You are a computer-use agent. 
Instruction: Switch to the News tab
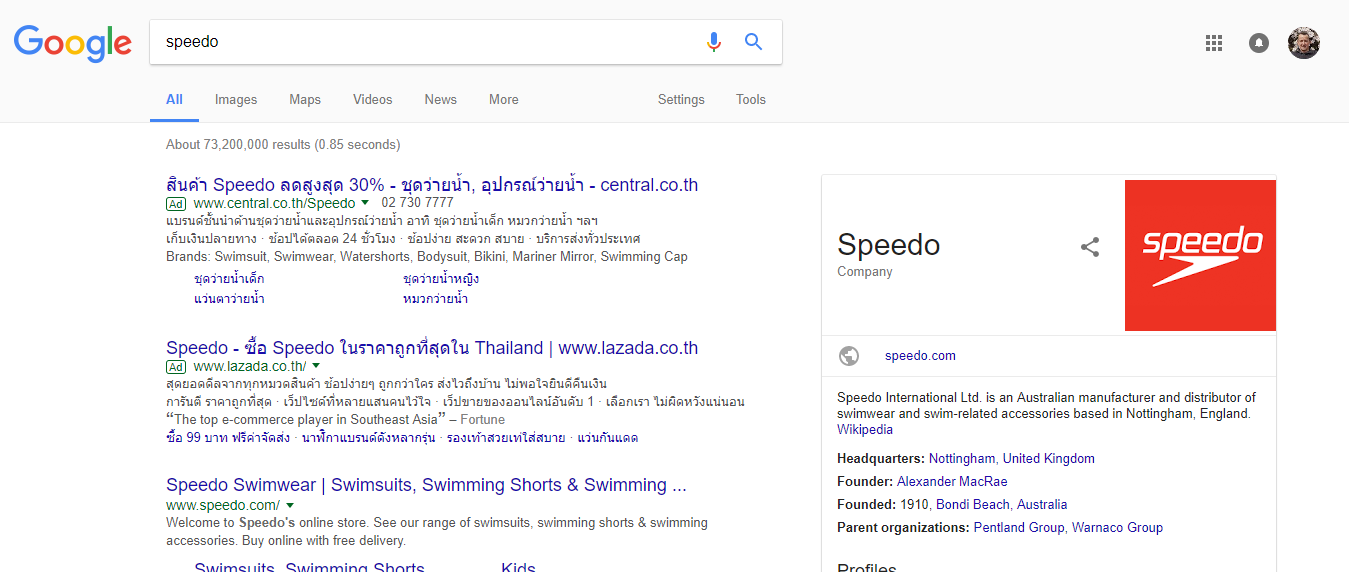(x=440, y=100)
